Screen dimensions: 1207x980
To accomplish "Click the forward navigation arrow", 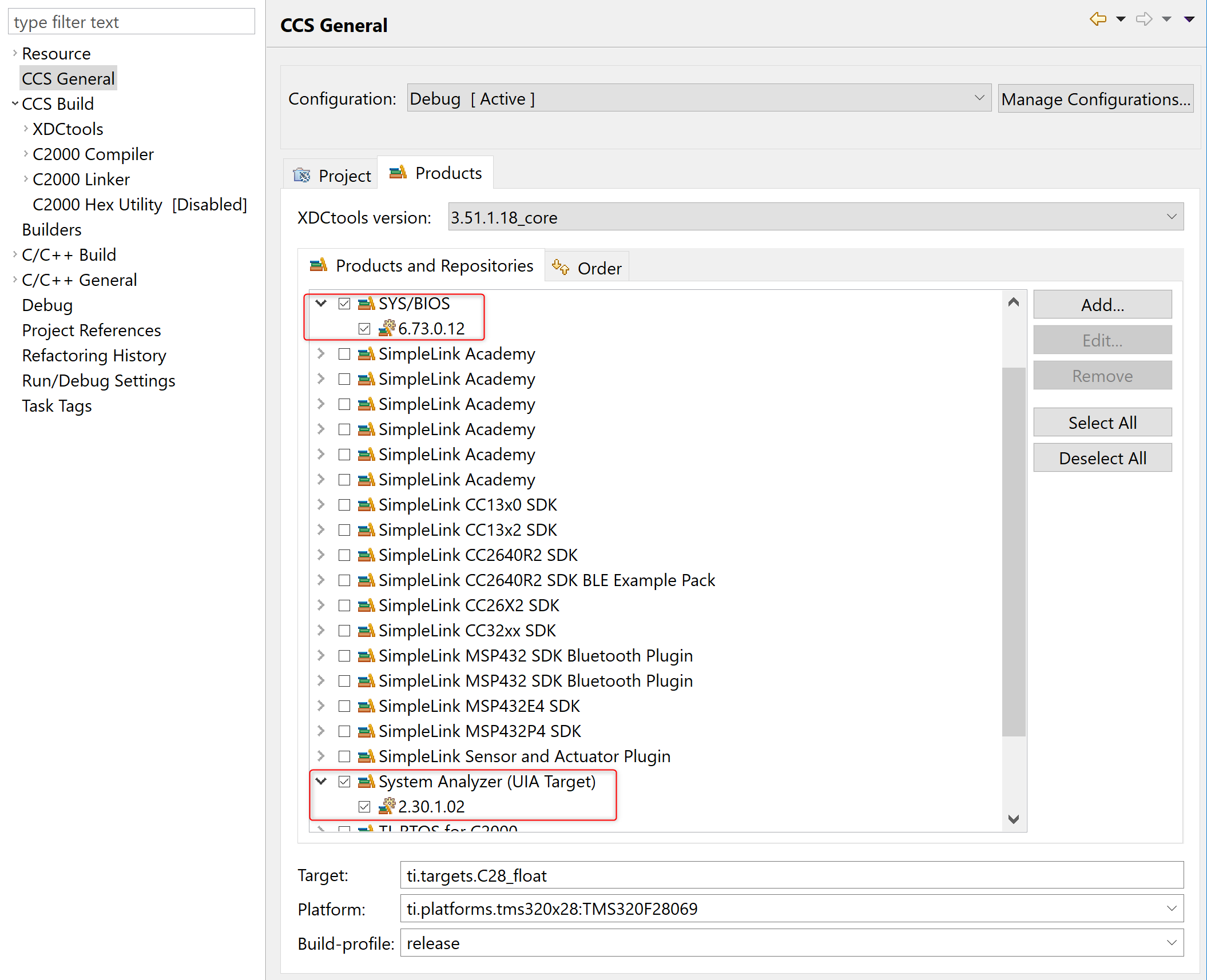I will (x=1144, y=19).
